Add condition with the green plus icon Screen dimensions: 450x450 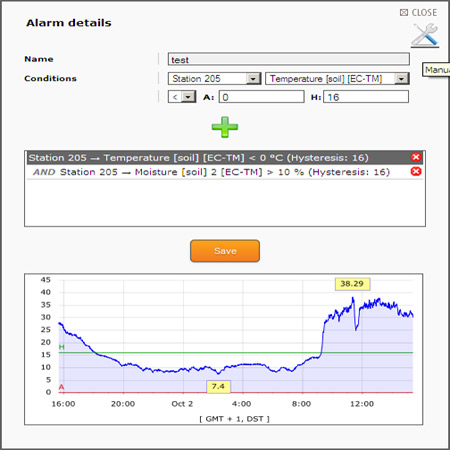click(225, 127)
